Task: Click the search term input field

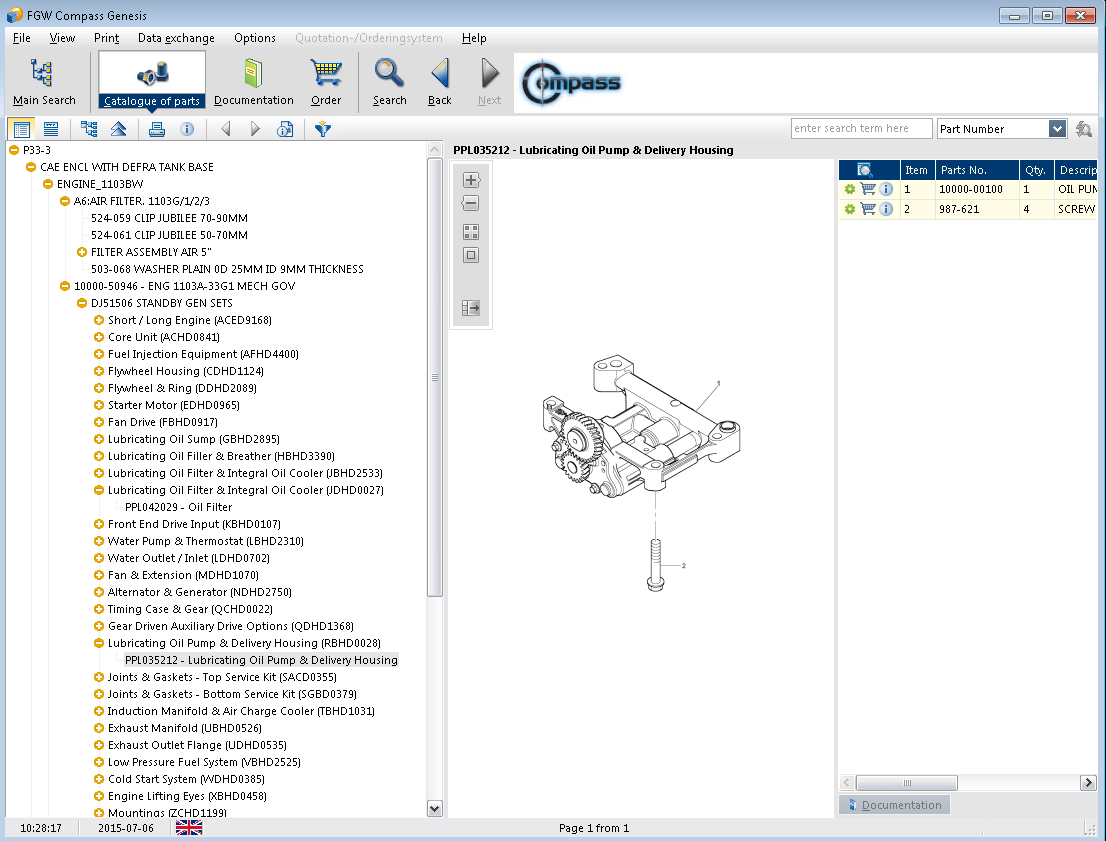Action: 861,129
